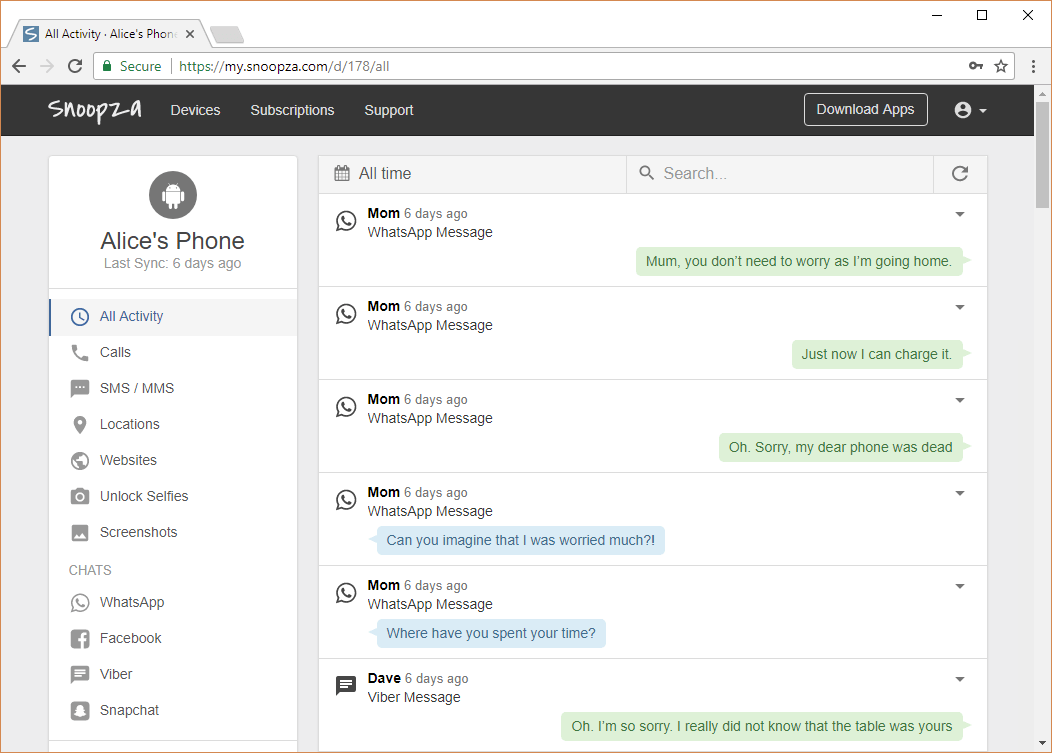Click the All Activity clock icon

(80, 317)
